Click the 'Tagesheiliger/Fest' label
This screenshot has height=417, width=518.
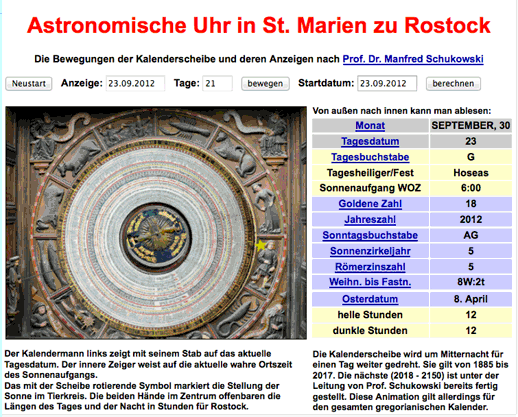pyautogui.click(x=370, y=172)
